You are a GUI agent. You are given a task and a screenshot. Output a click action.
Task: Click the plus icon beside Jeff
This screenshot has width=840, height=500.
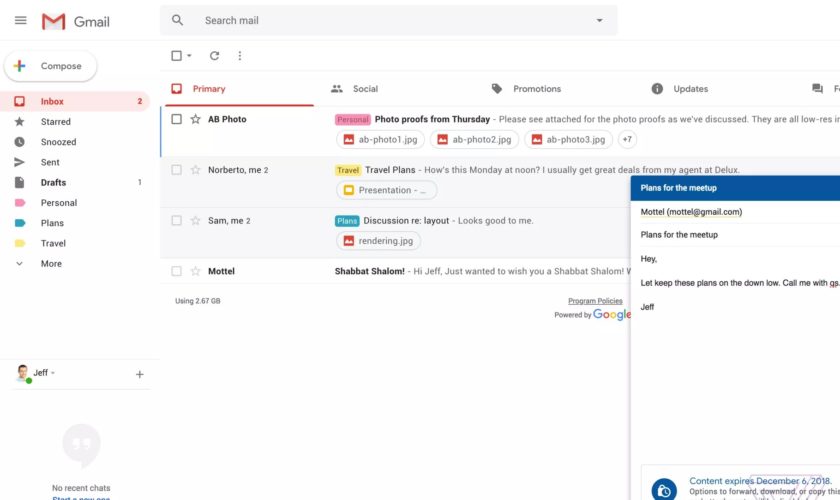point(139,374)
